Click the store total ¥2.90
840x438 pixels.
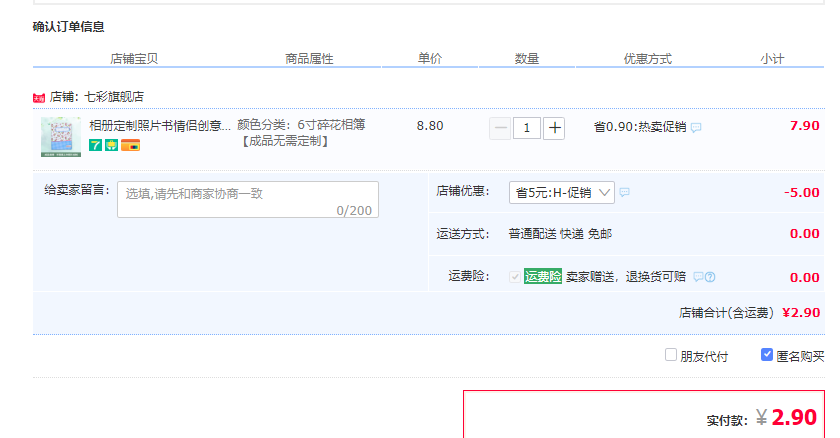click(x=801, y=313)
